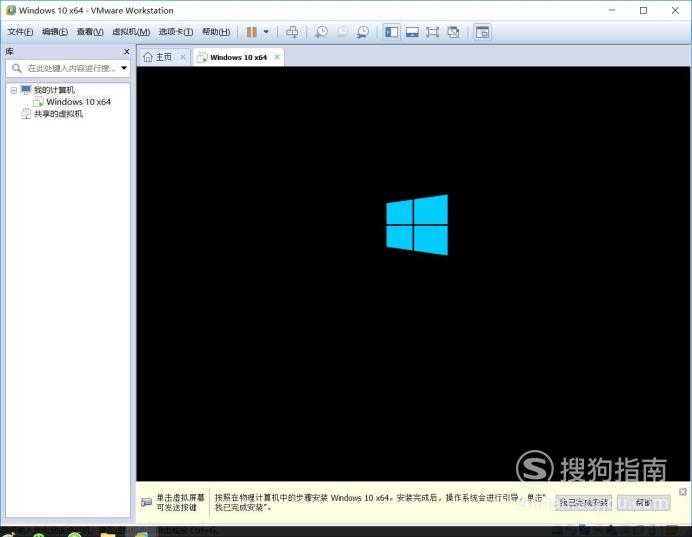Close the 库 library panel

click(x=127, y=52)
